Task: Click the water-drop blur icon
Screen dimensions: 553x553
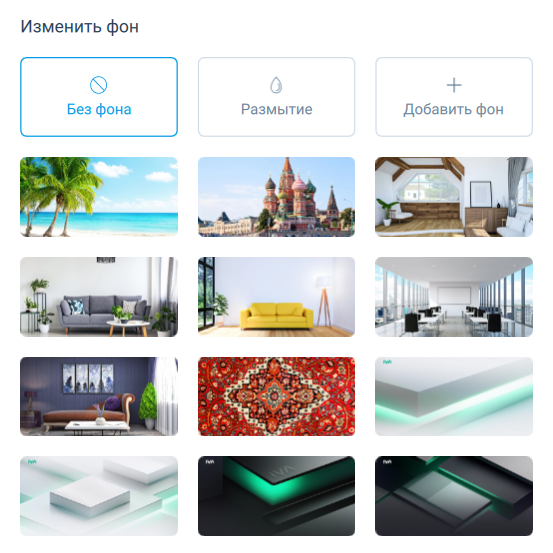Action: coord(276,85)
